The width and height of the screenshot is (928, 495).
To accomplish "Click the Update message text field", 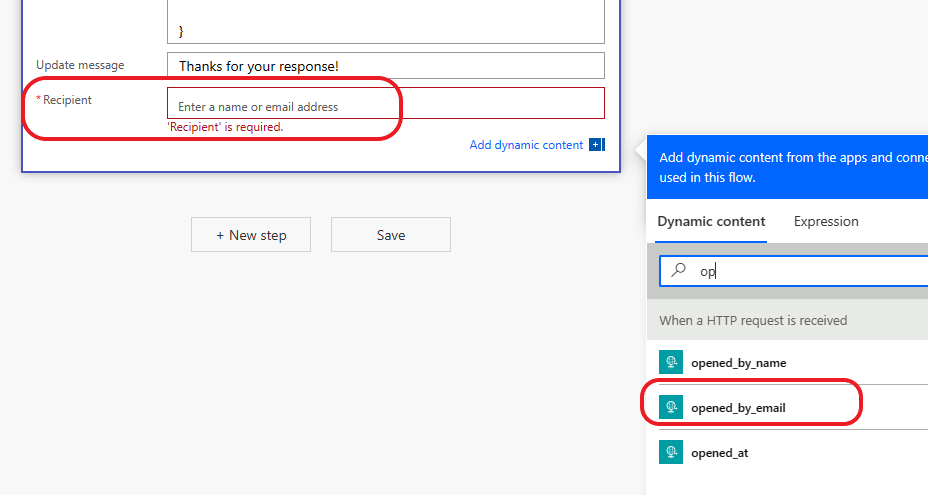I will 386,66.
